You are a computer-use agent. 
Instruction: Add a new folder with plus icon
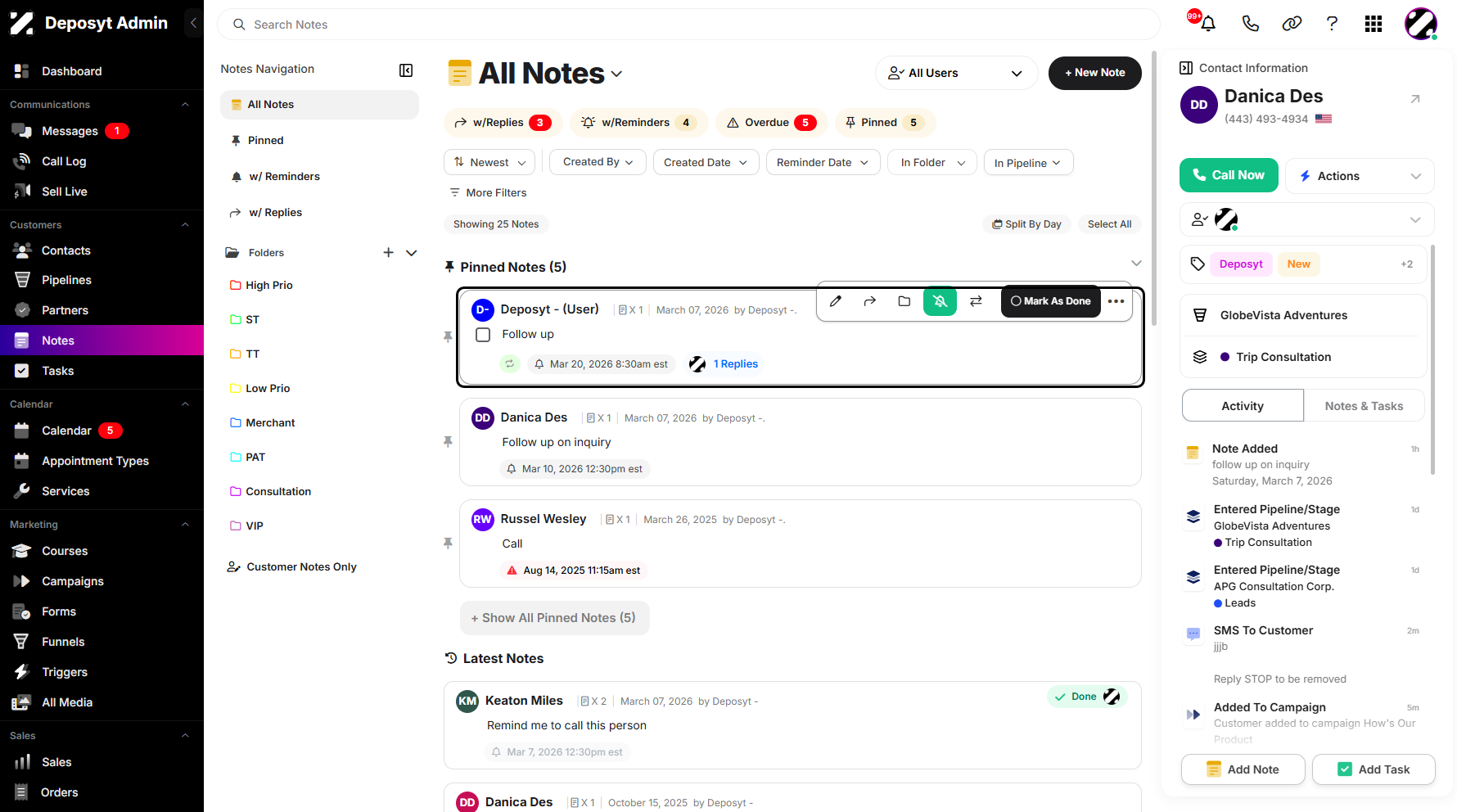point(388,253)
